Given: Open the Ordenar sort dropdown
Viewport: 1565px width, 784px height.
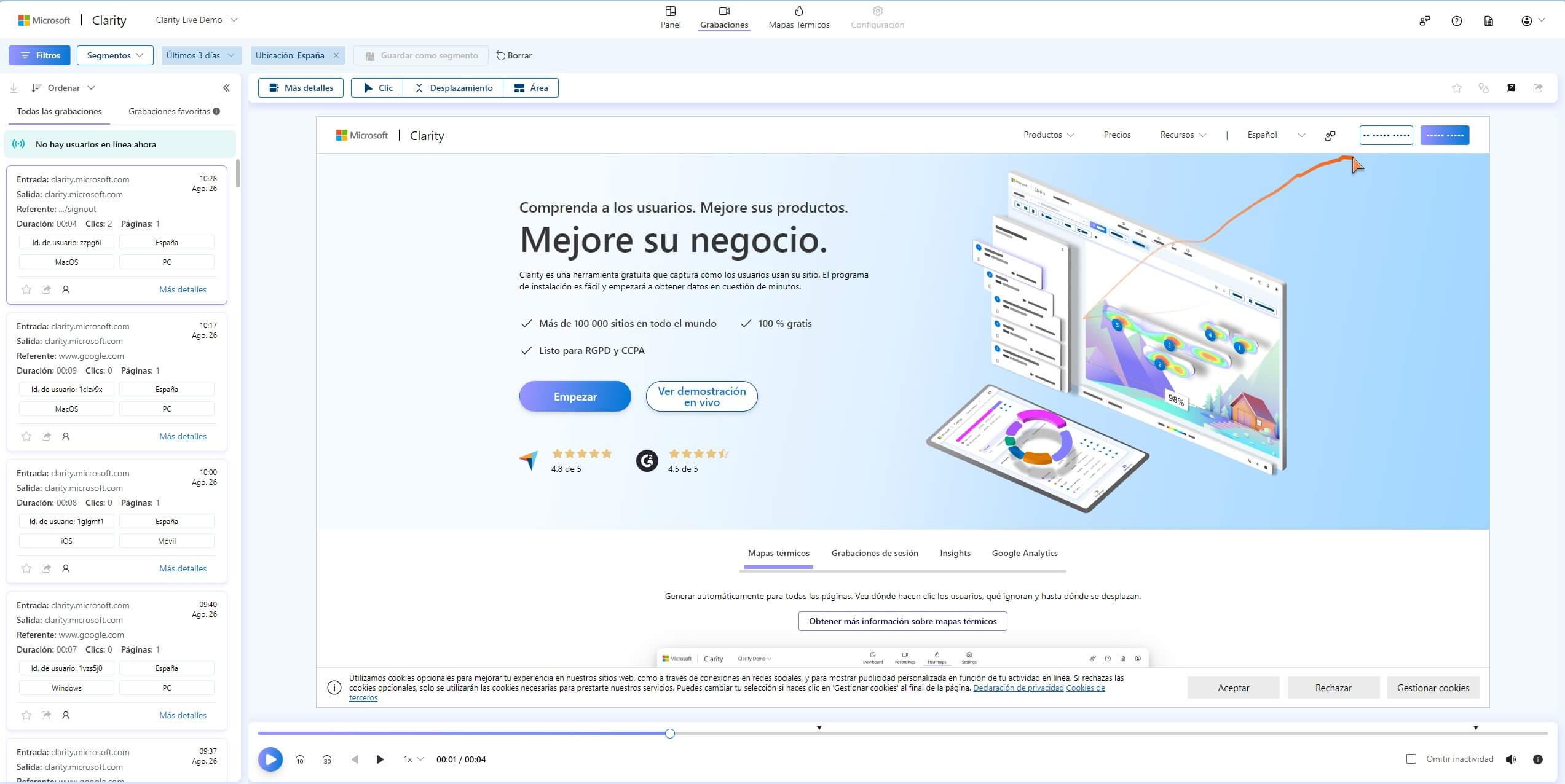Looking at the screenshot, I should [63, 88].
